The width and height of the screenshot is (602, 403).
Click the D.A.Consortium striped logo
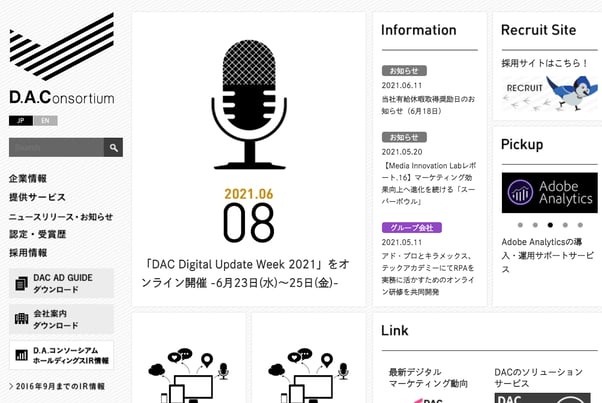tap(61, 47)
